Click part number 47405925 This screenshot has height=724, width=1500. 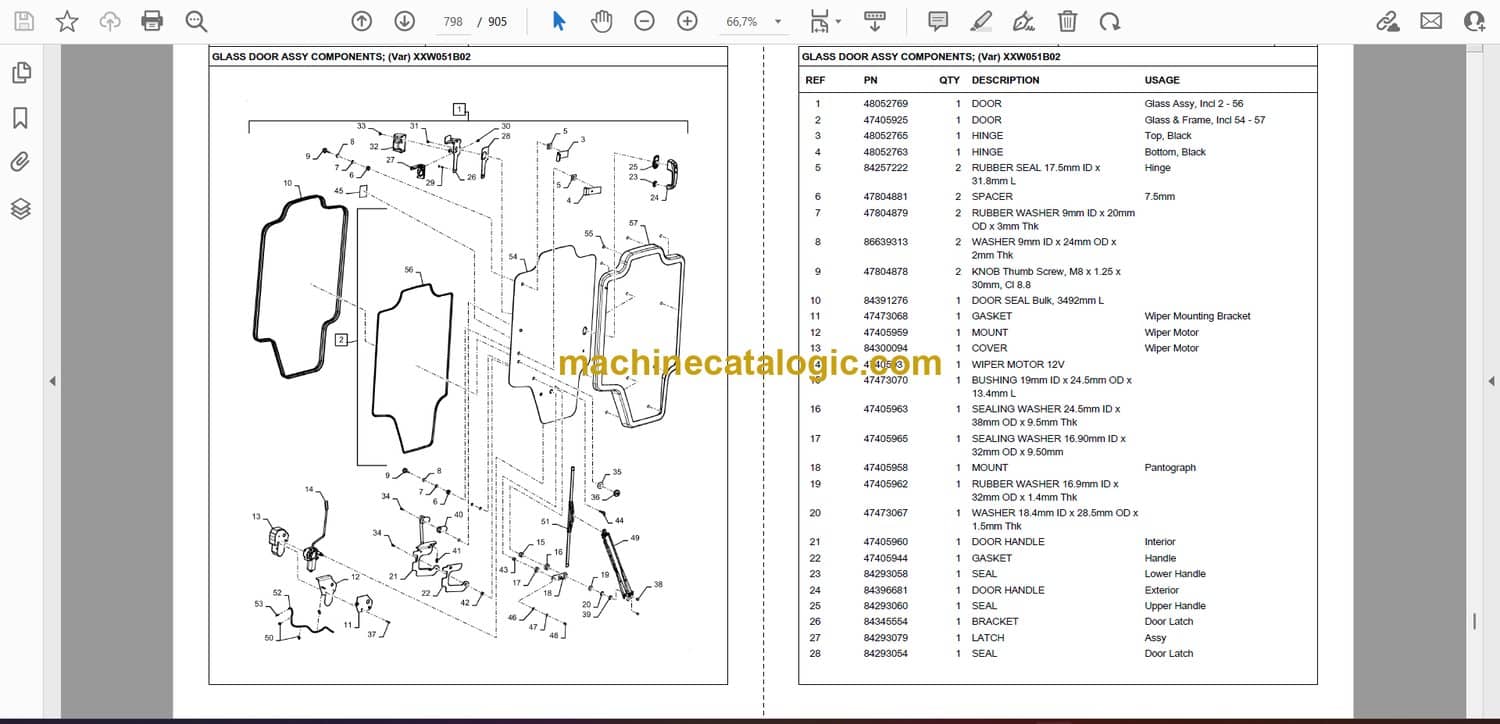pyautogui.click(x=885, y=120)
